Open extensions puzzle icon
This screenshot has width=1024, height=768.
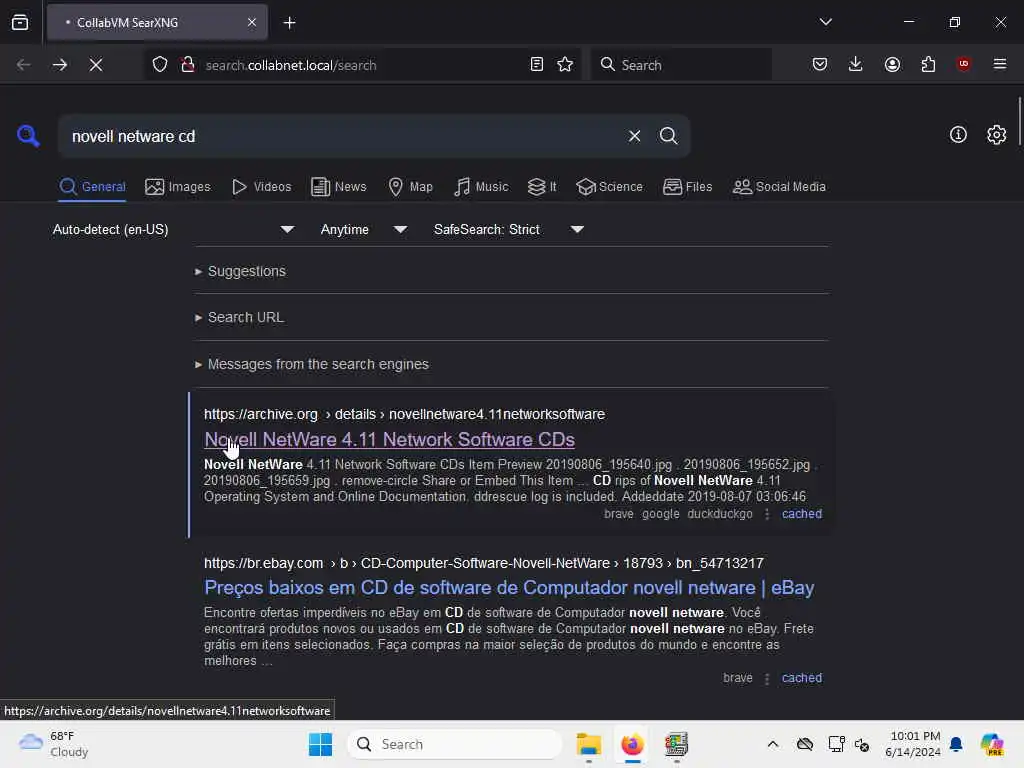click(x=928, y=65)
